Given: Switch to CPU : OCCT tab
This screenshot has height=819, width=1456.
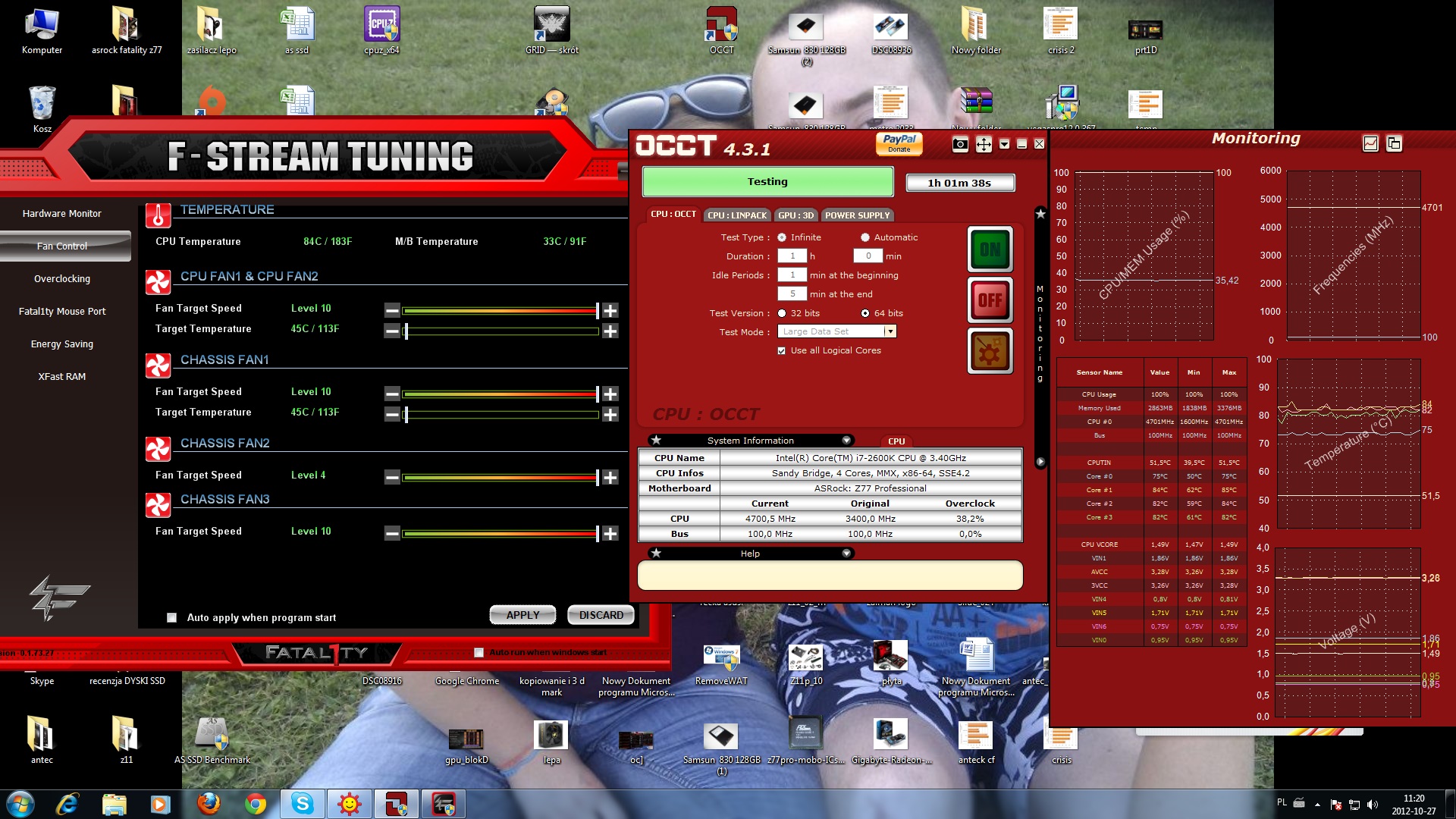Looking at the screenshot, I should coord(673,215).
